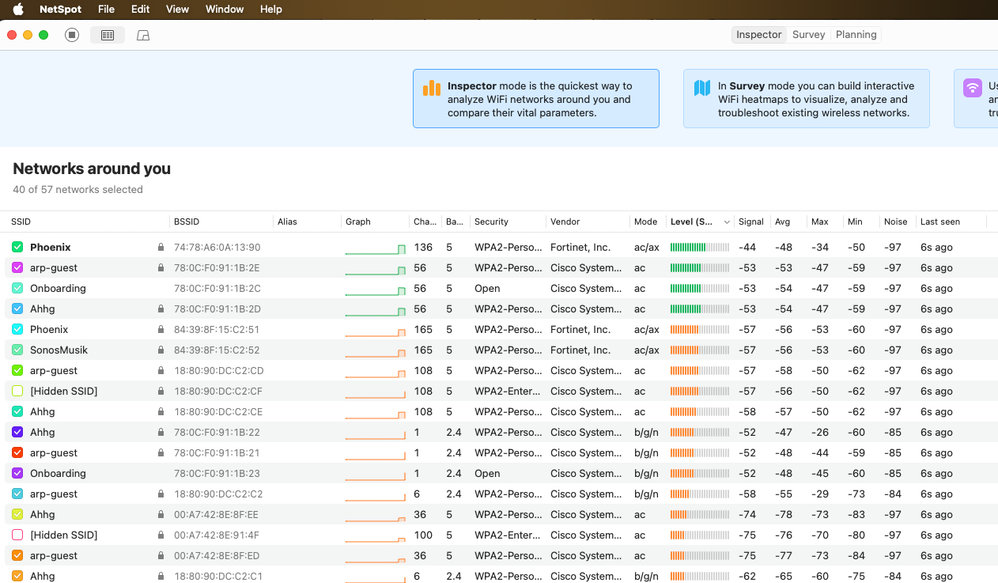Click the lock icon on the bold Phoenix row
998x583 pixels.
click(160, 247)
